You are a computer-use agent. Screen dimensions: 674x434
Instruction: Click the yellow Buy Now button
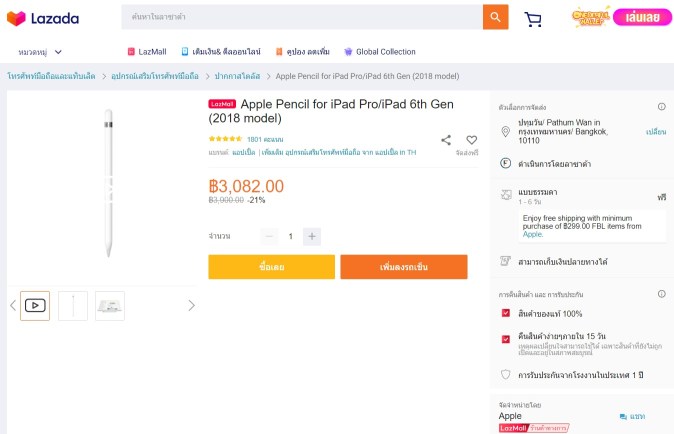[x=271, y=267]
